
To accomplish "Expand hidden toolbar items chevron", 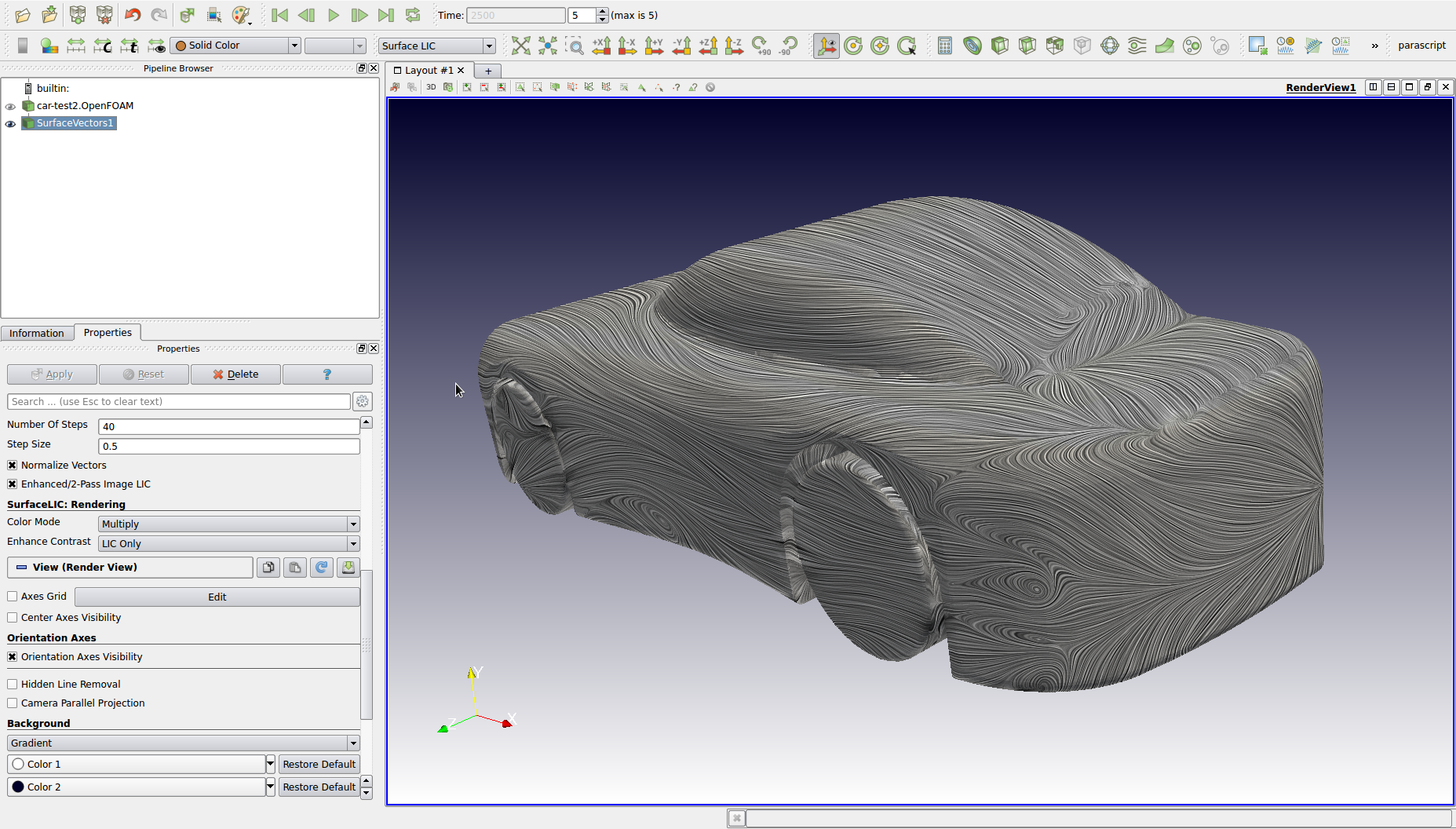I will 1374,46.
